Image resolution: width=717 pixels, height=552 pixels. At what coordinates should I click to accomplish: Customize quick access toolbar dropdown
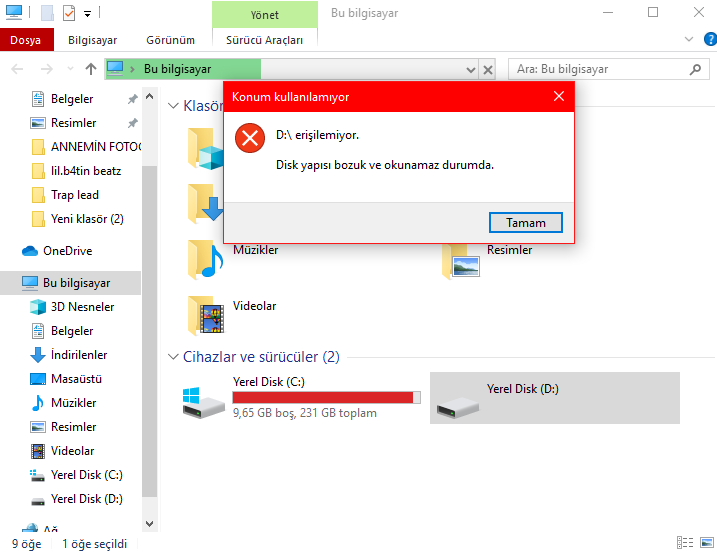(87, 14)
